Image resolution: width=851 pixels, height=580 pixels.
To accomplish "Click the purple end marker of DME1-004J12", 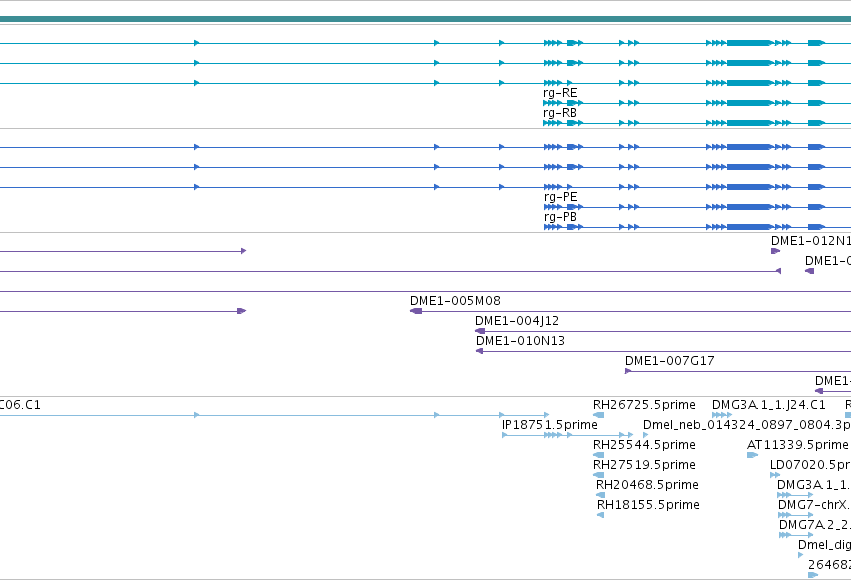I will point(480,331).
